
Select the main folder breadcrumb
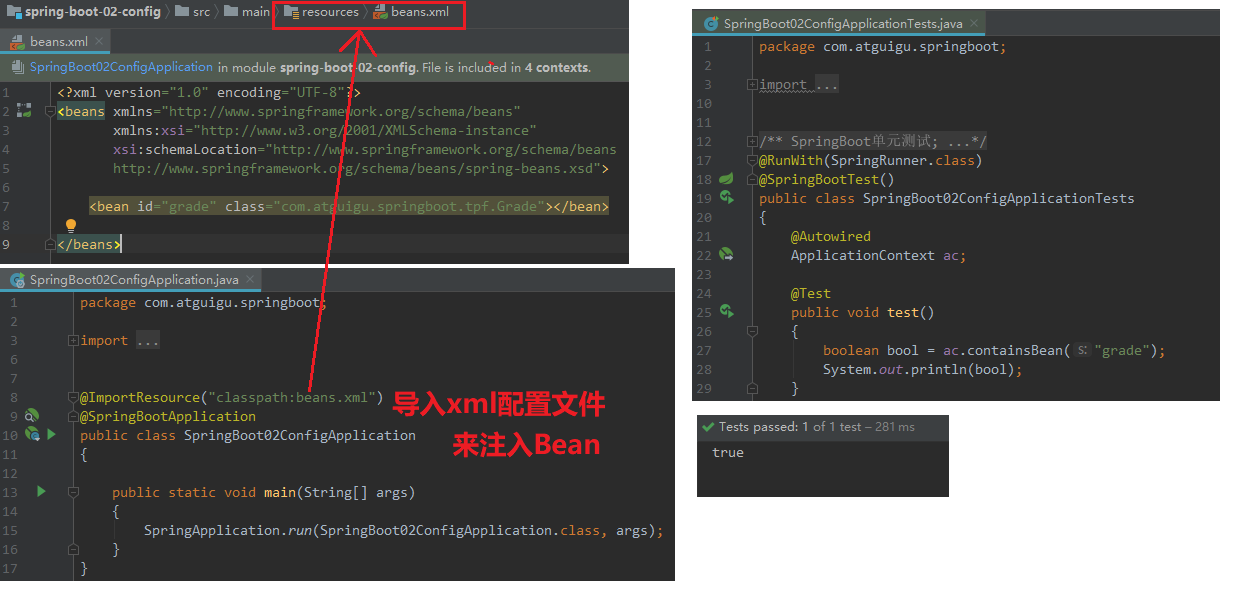coord(247,12)
